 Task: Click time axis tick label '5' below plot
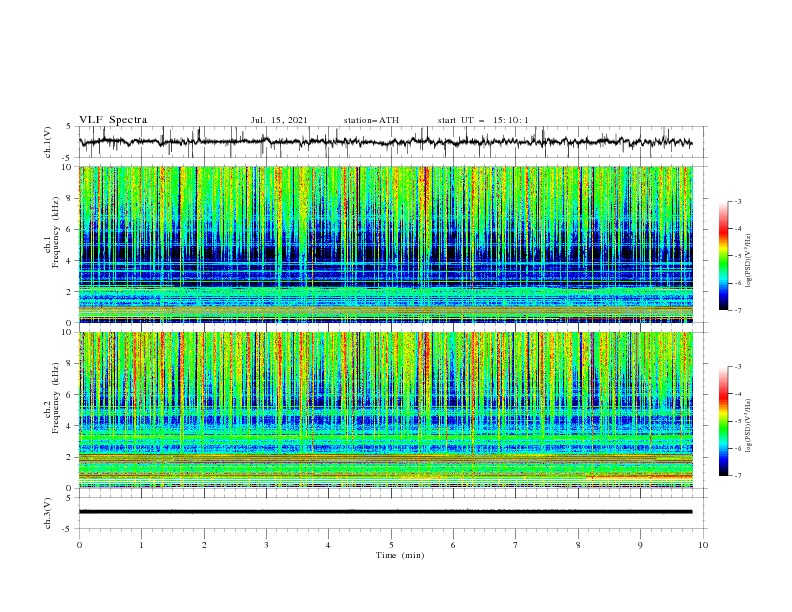point(391,545)
